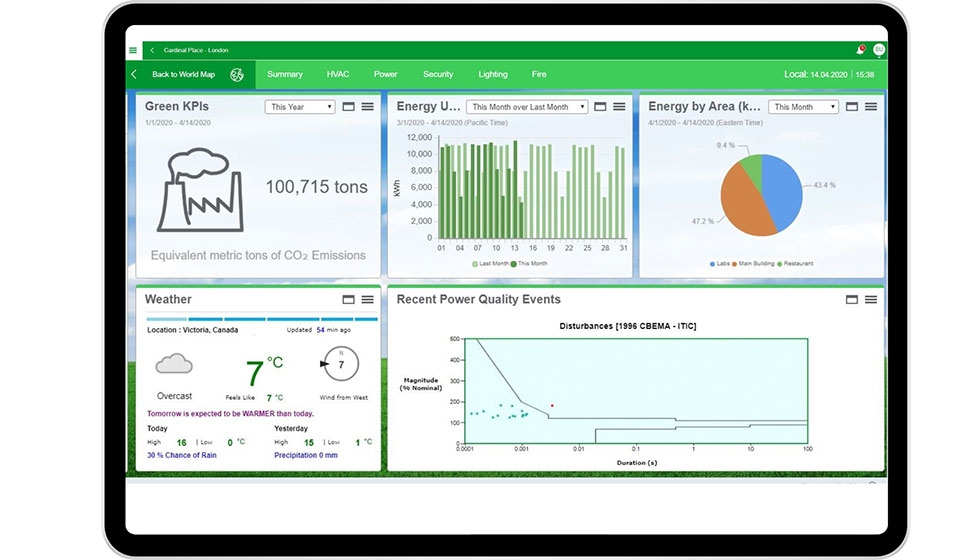Toggle the Main Building legend entry
980x560 pixels.
[x=759, y=264]
